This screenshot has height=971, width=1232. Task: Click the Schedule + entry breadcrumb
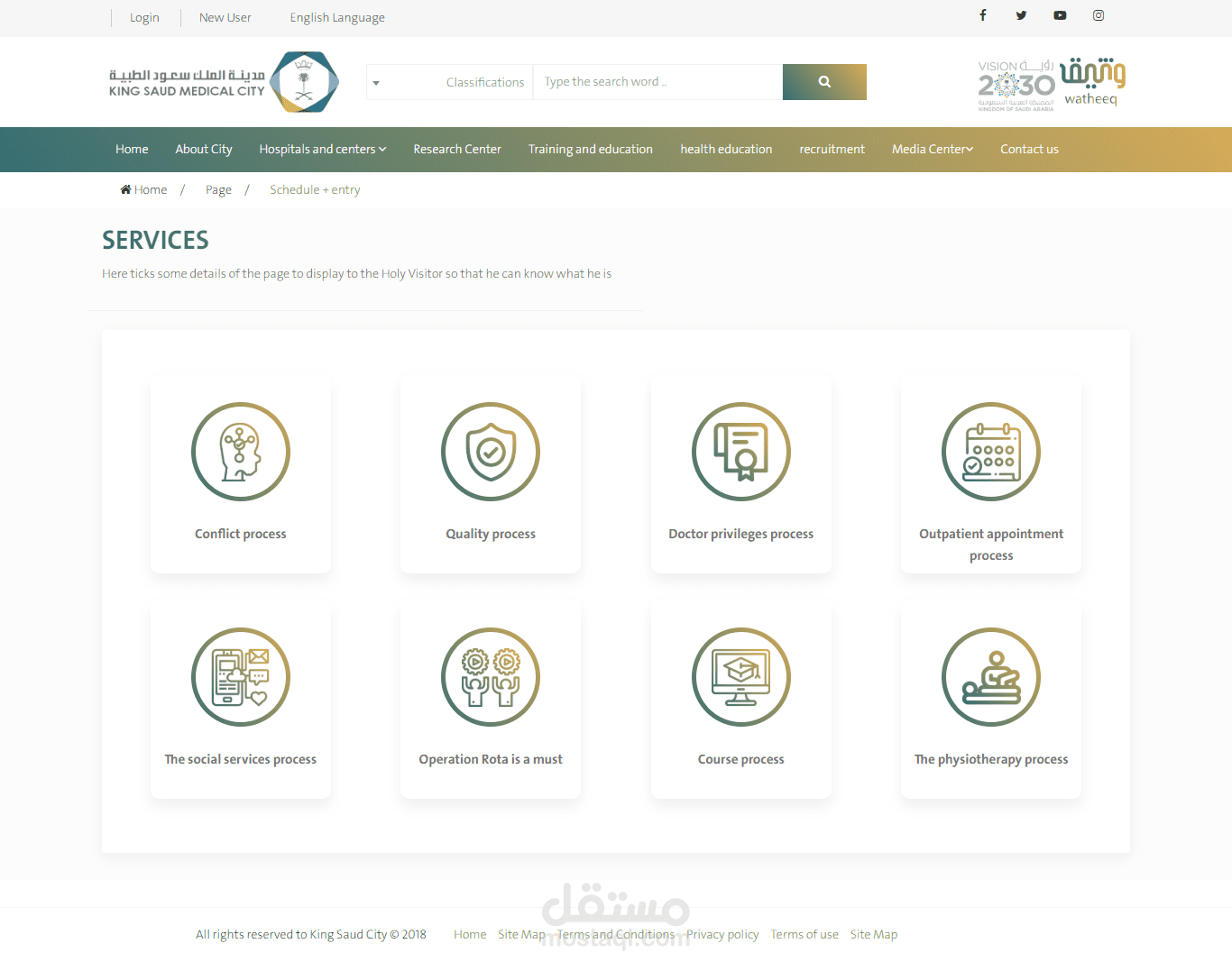point(315,190)
